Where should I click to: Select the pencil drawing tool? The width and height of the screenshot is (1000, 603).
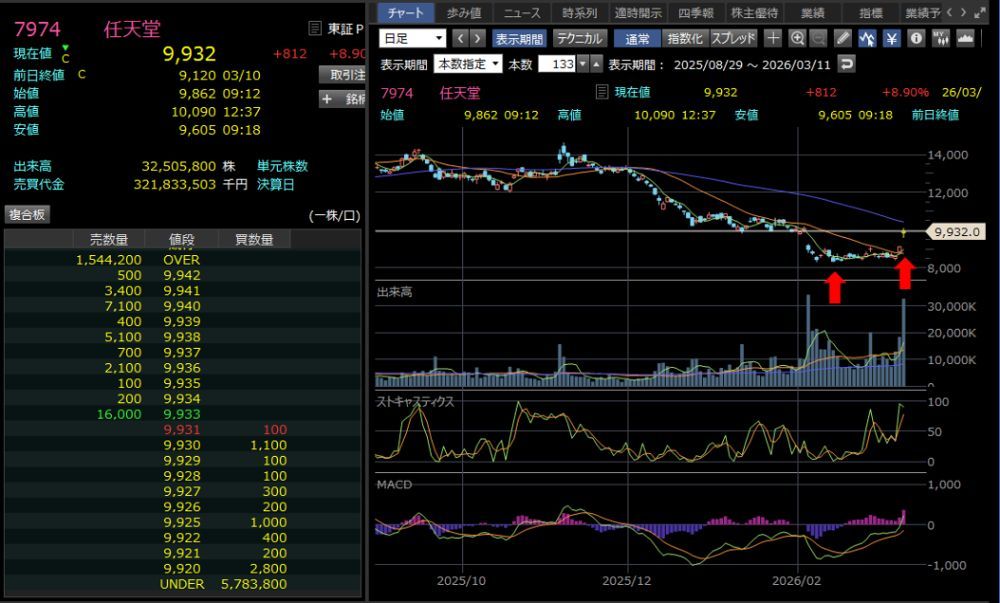coord(842,38)
